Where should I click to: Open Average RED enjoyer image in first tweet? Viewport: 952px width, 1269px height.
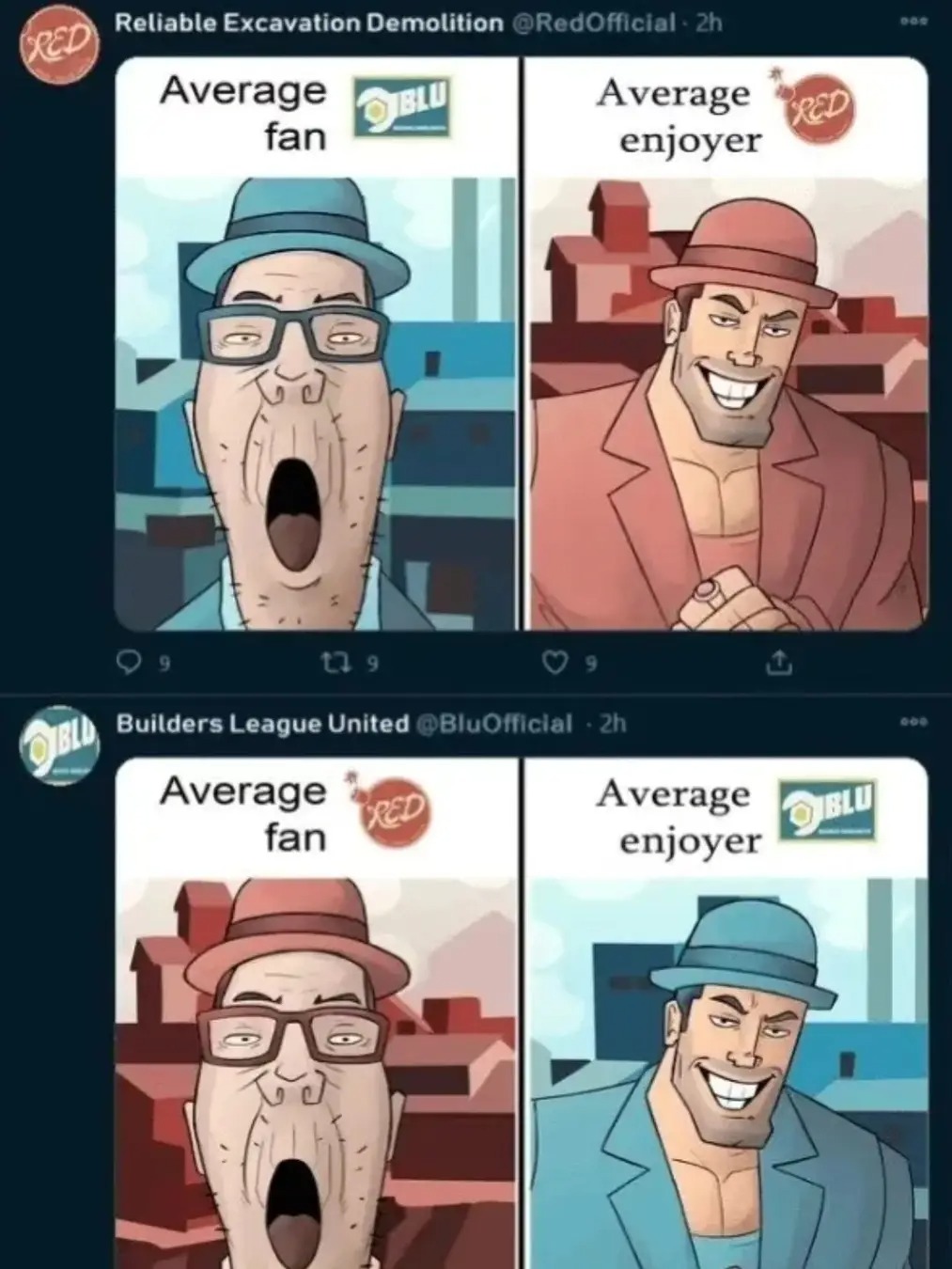tap(725, 343)
